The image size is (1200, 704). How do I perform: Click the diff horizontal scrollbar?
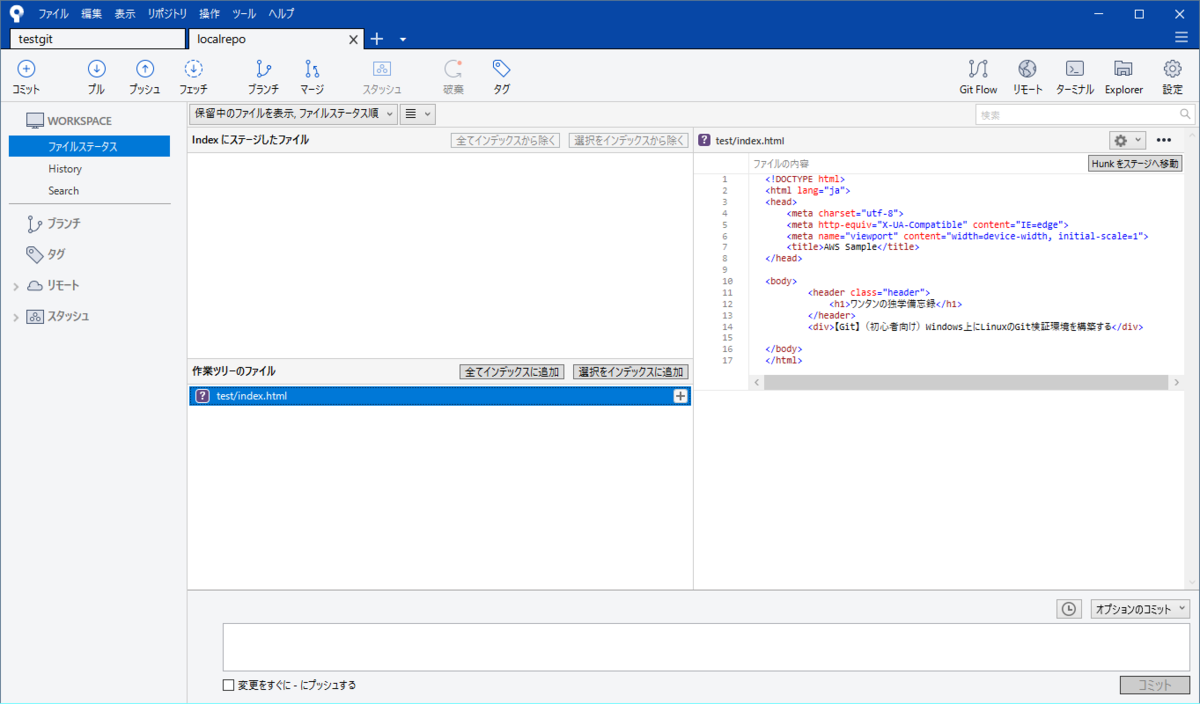[x=965, y=383]
